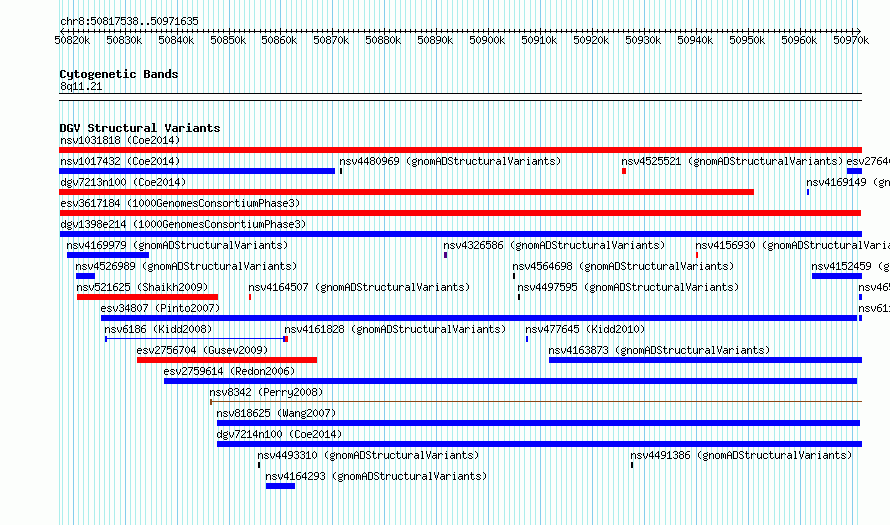Screen dimensions: 890x525
Task: Select the red esv3617184 variant bar
Action: point(460,213)
